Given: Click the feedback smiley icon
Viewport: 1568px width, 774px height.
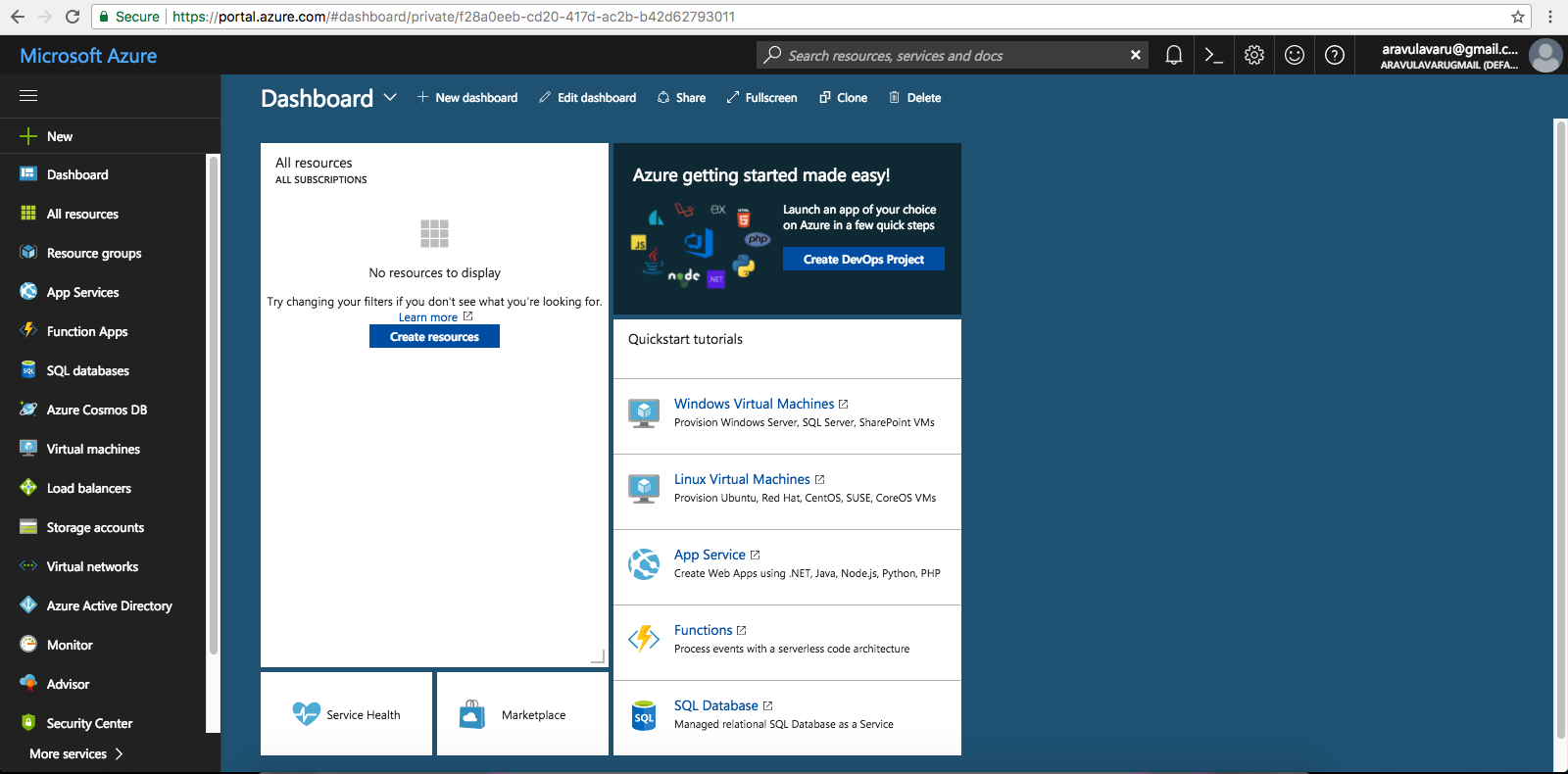Looking at the screenshot, I should [x=1295, y=56].
